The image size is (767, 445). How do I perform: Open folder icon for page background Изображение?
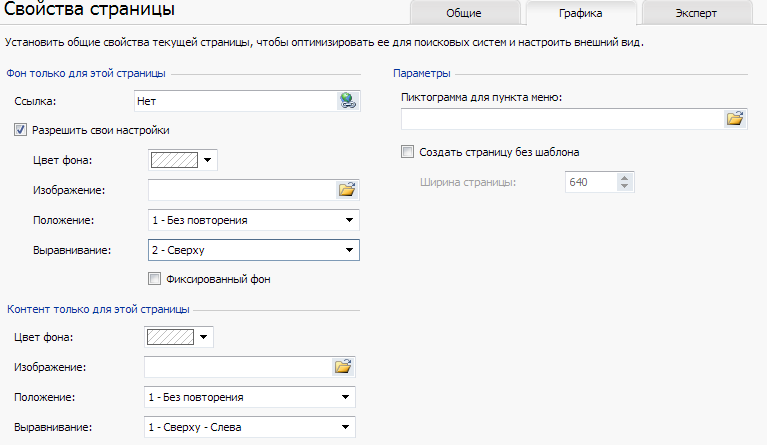coord(347,190)
